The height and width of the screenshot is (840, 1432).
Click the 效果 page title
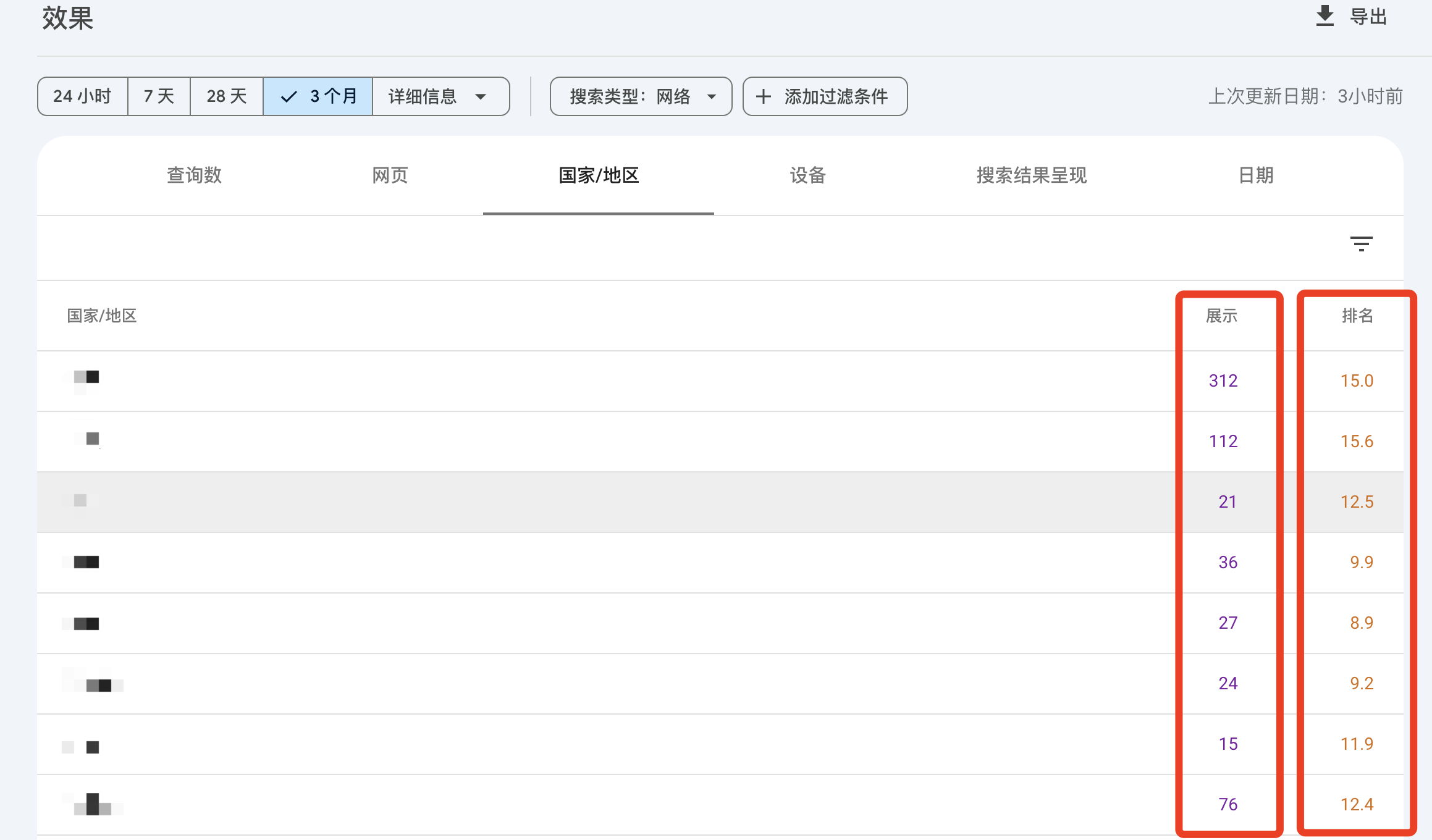tap(67, 17)
